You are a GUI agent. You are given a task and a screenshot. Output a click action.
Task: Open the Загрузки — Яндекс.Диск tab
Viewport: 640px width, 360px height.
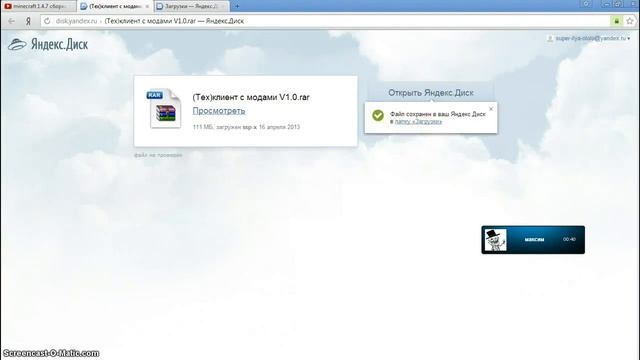(x=191, y=6)
